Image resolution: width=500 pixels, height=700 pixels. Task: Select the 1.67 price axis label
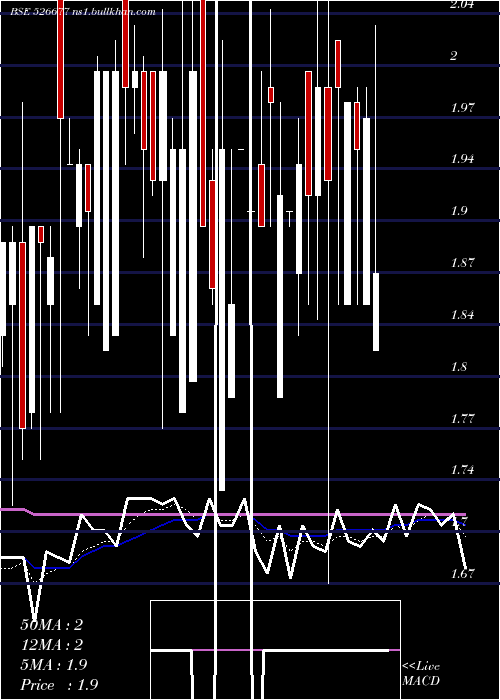tap(462, 574)
